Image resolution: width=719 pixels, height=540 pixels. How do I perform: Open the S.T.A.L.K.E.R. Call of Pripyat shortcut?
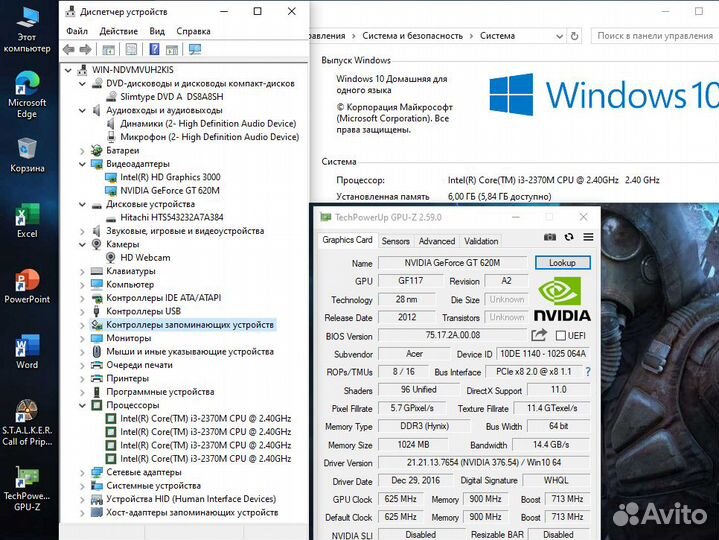coord(27,423)
